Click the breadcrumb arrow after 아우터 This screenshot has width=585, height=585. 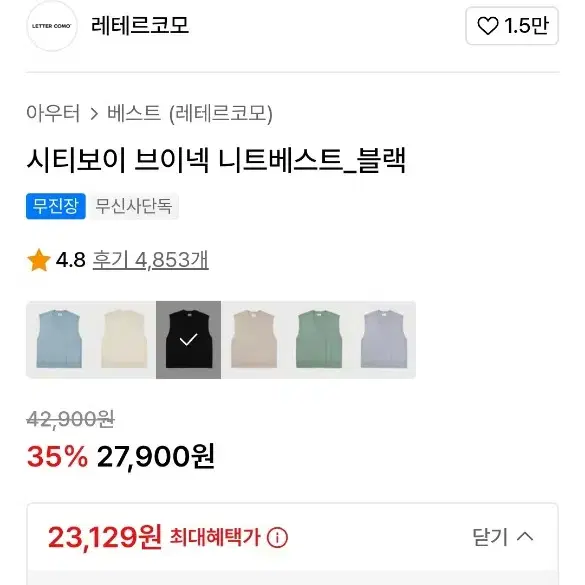tap(94, 114)
